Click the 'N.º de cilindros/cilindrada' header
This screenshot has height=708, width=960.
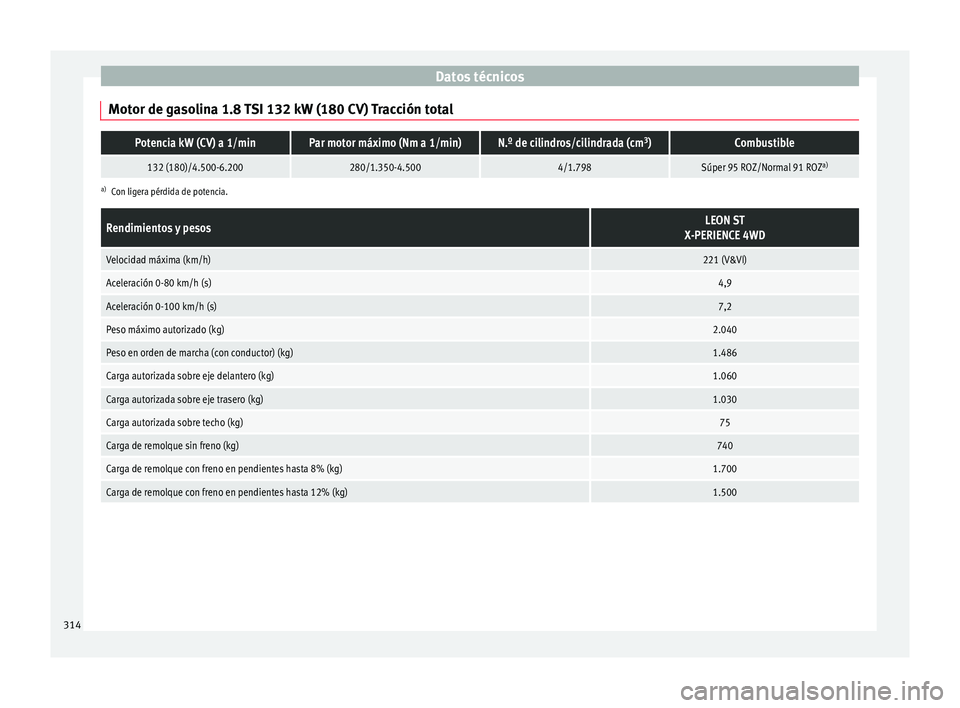click(x=574, y=143)
